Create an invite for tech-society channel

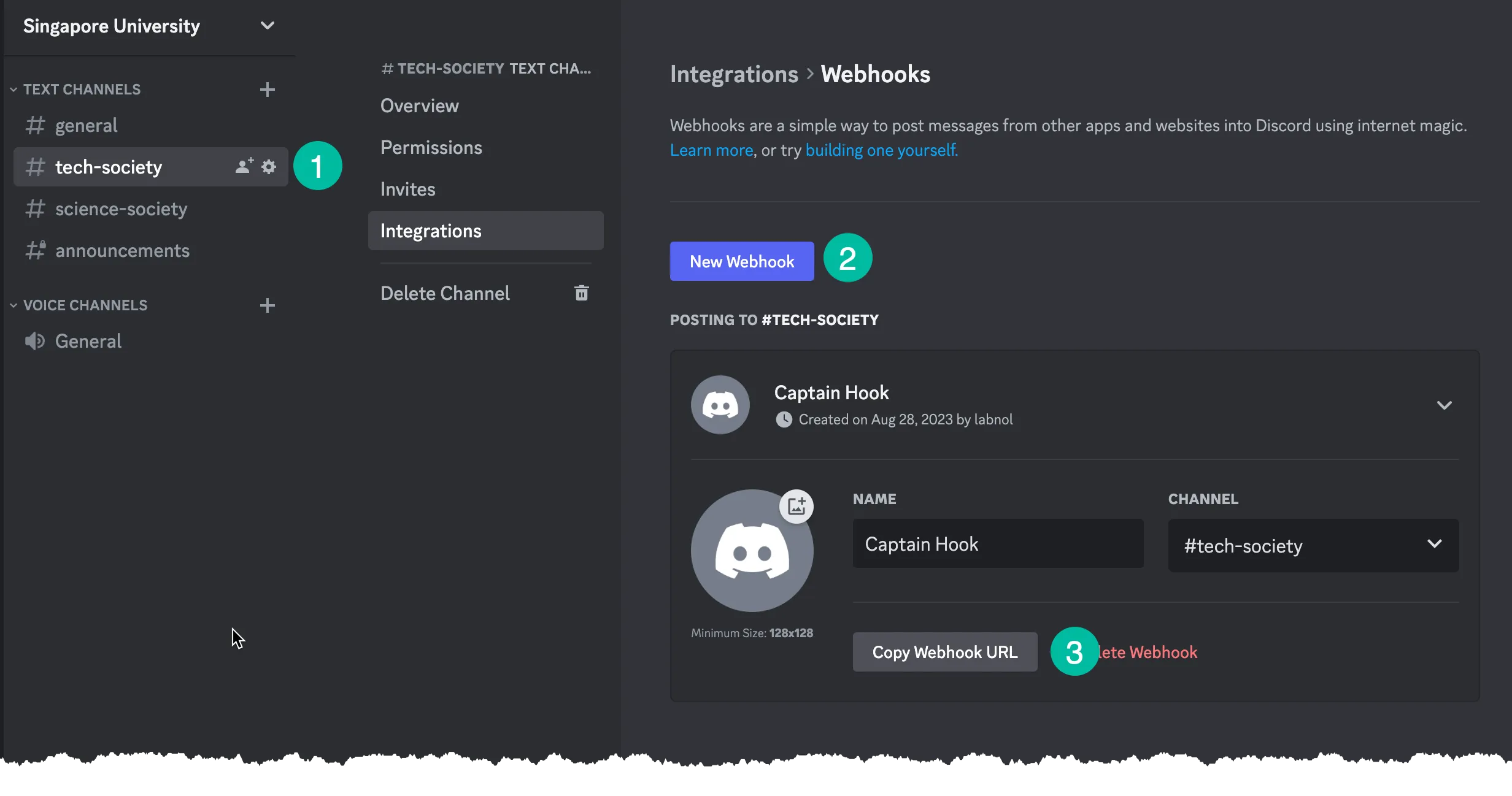coord(244,166)
